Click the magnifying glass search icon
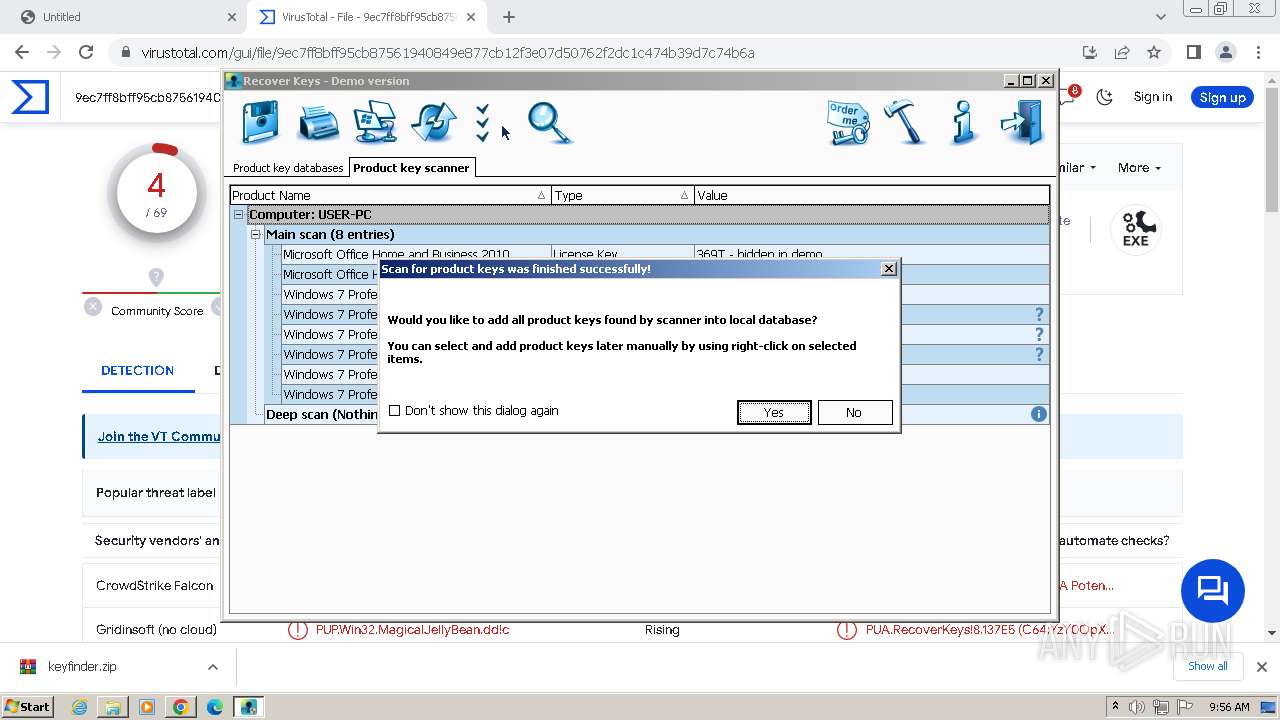 (549, 123)
